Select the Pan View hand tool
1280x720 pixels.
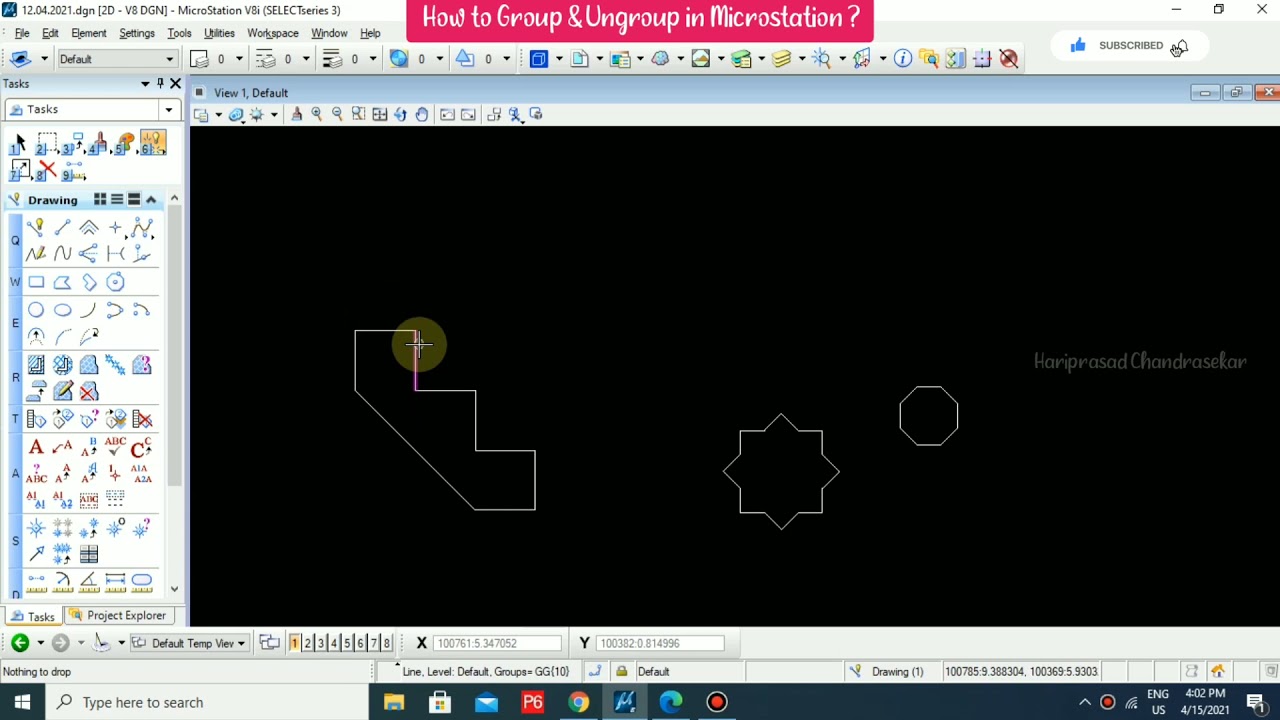[421, 114]
